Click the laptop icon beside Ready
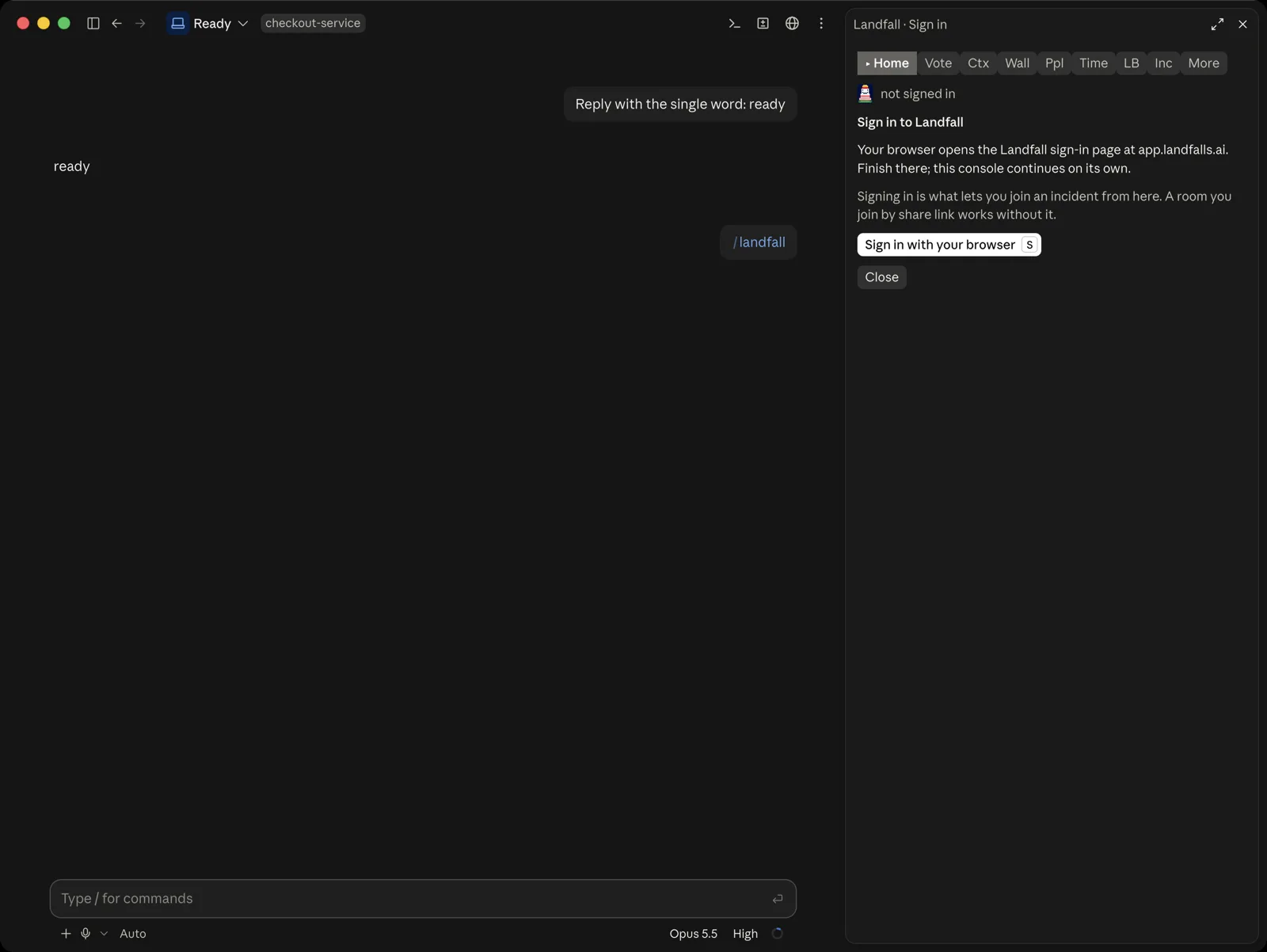This screenshot has width=1267, height=952. click(x=178, y=24)
